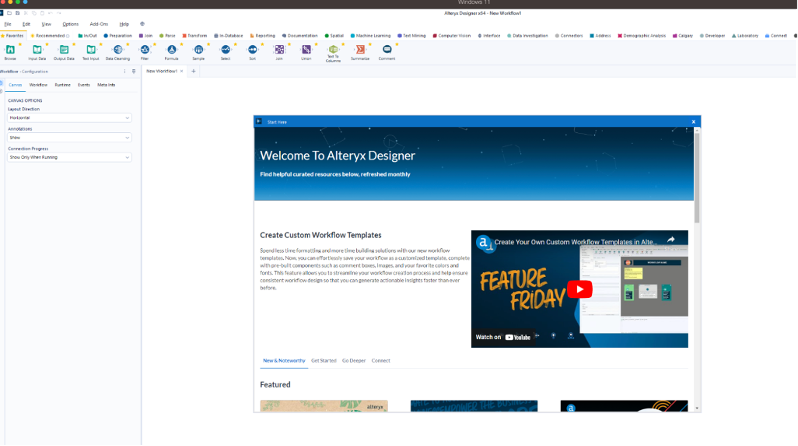Viewport: 798px width, 446px height.
Task: Switch to the Runtime tab
Action: pyautogui.click(x=63, y=85)
